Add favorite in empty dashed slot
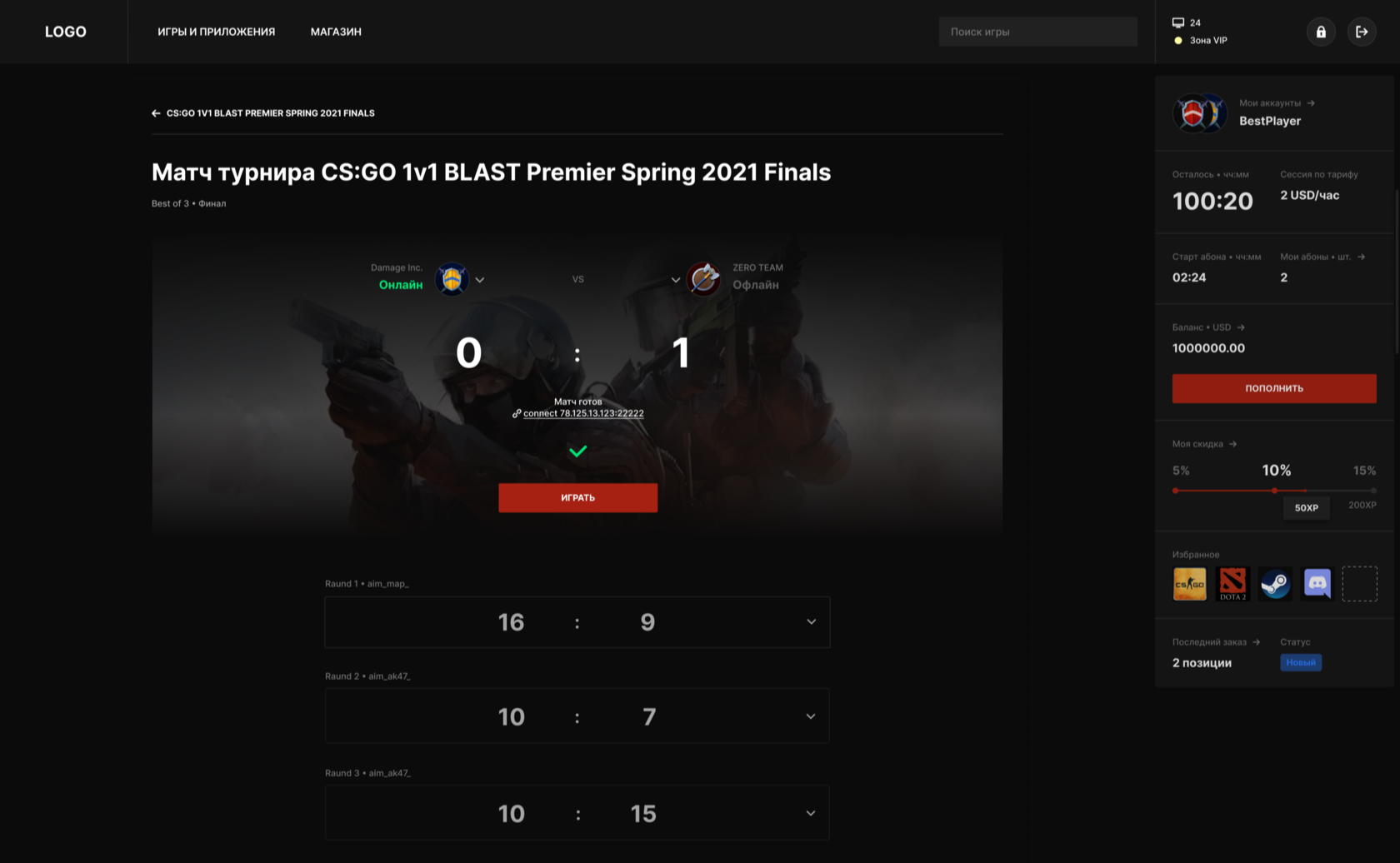 pos(1359,584)
